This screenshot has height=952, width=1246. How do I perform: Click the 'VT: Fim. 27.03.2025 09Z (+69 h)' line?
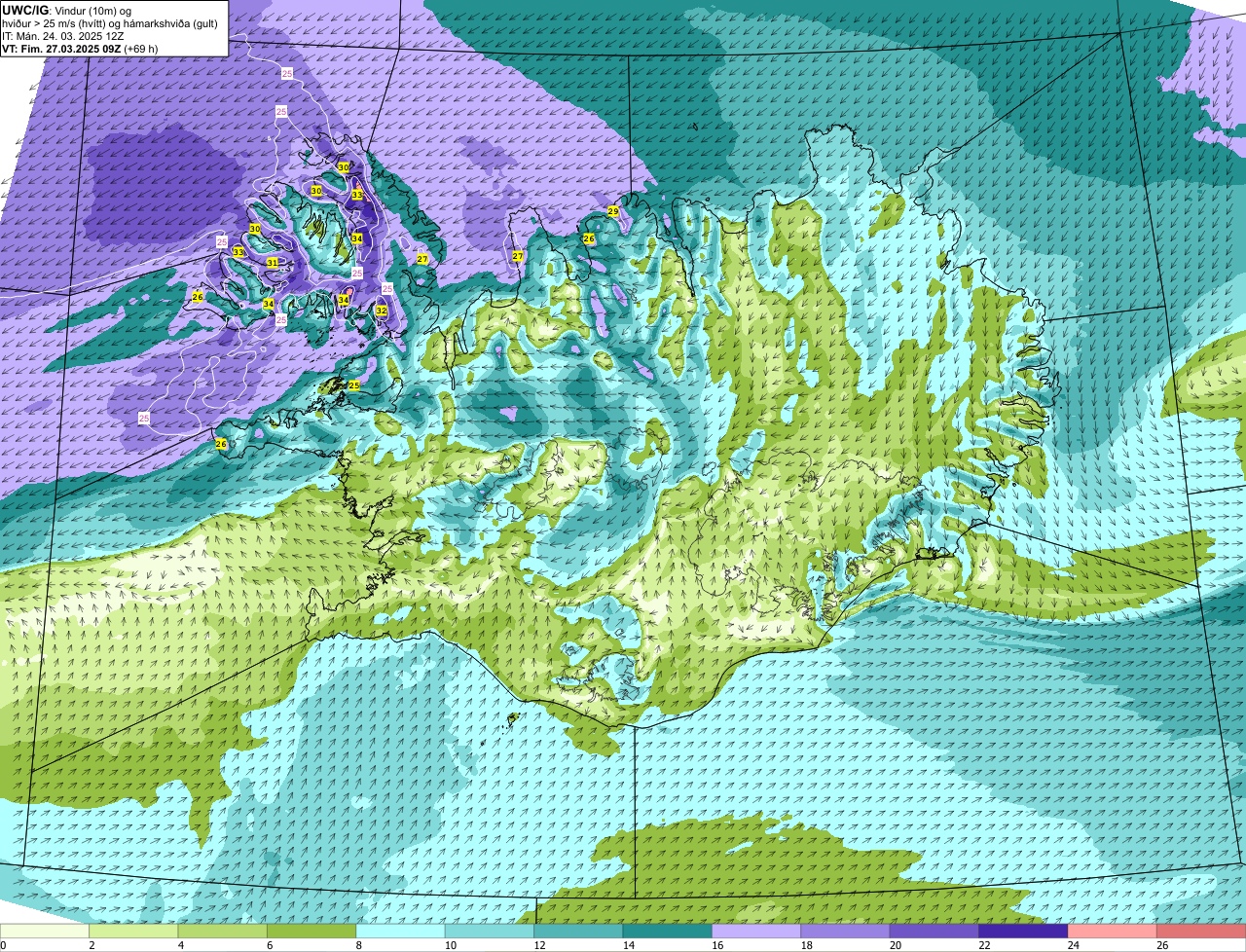(x=80, y=48)
